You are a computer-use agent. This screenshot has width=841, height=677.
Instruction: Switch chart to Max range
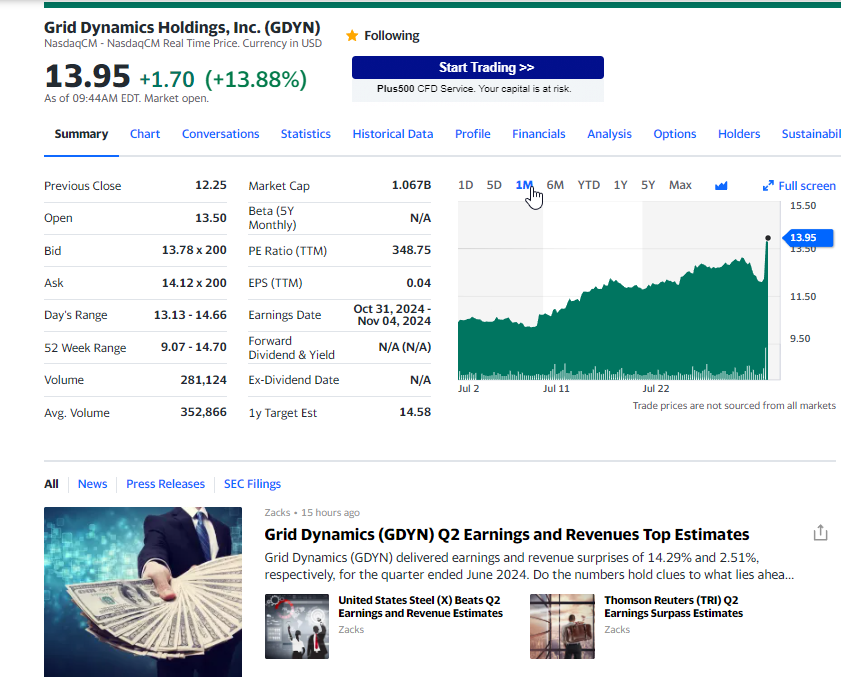(x=680, y=185)
